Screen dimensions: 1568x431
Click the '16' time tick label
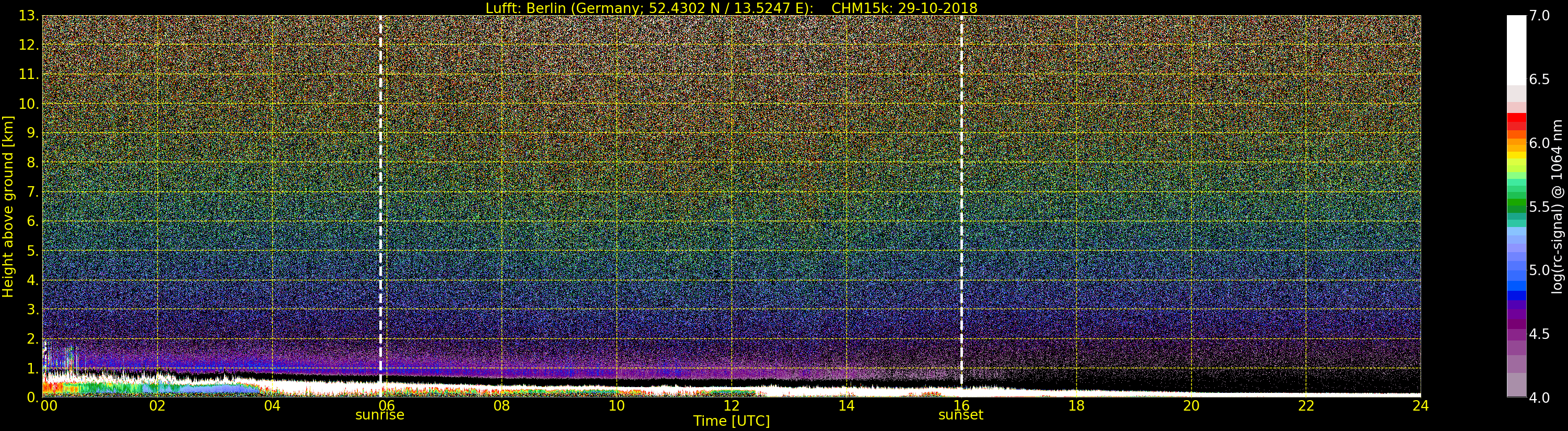[x=962, y=405]
